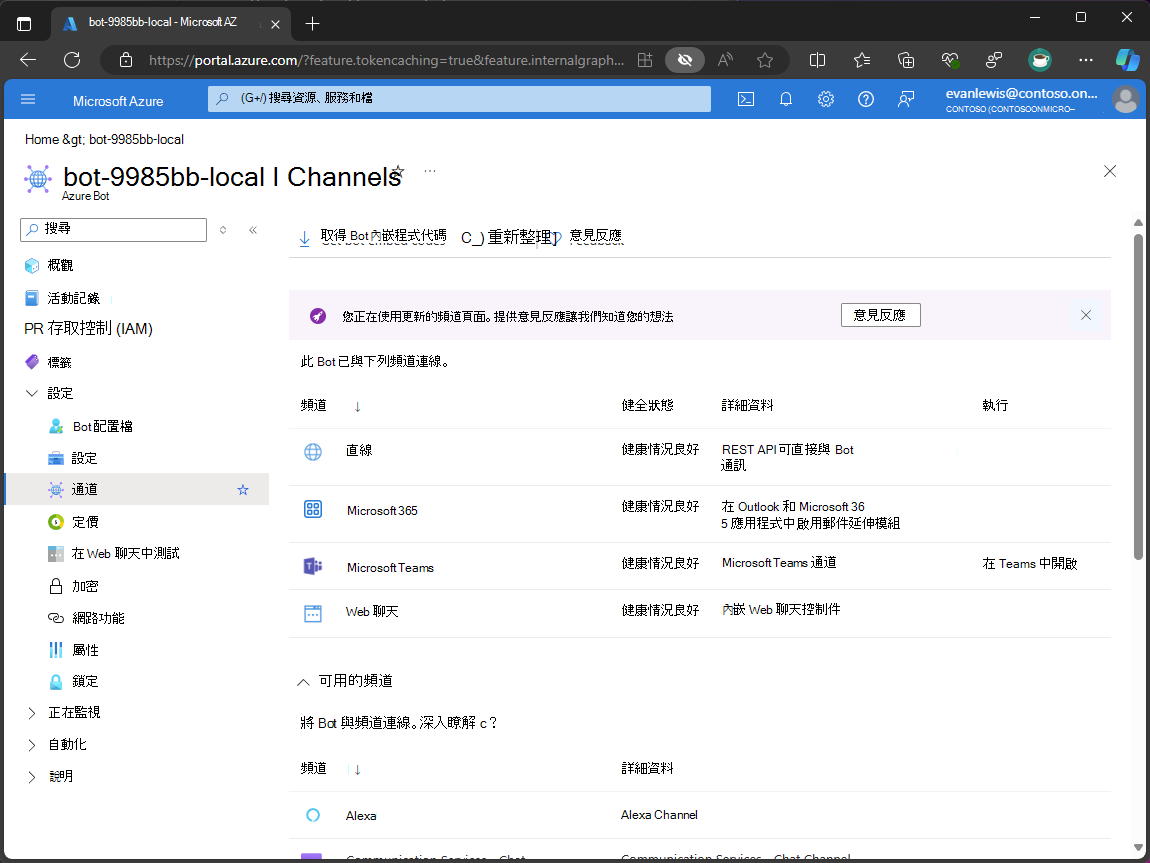Open Azure portal hamburger menu
The image size is (1150, 863).
(x=28, y=99)
